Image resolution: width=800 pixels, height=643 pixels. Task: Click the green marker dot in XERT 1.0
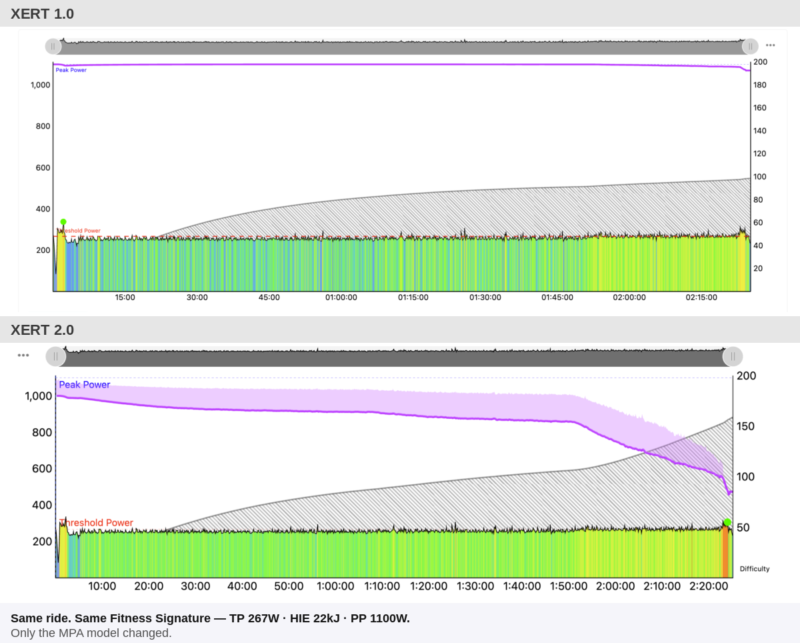click(x=63, y=222)
